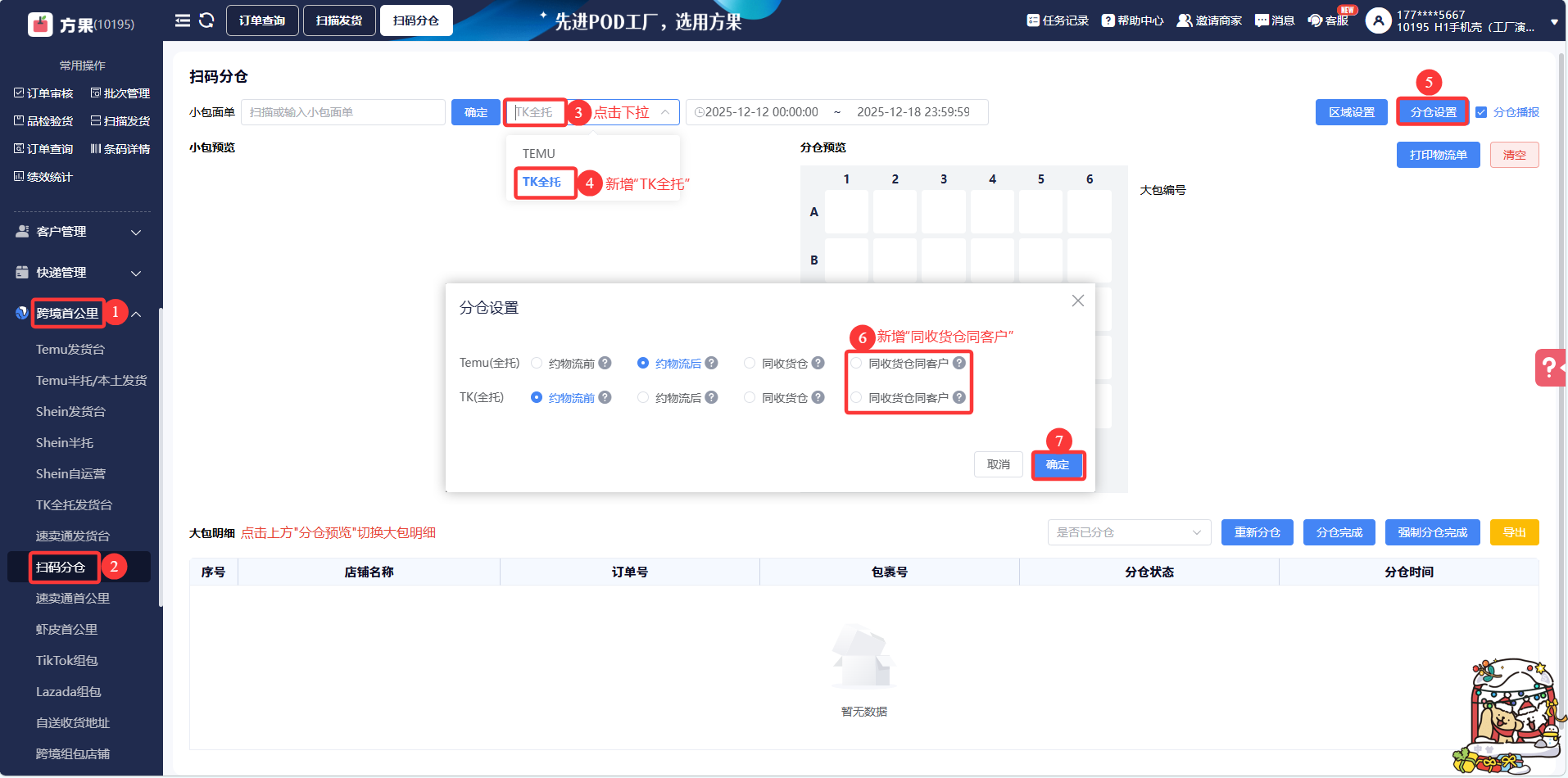This screenshot has height=778, width=1568.
Task: Show help for Temu(全托) 约物流前
Action: click(605, 363)
